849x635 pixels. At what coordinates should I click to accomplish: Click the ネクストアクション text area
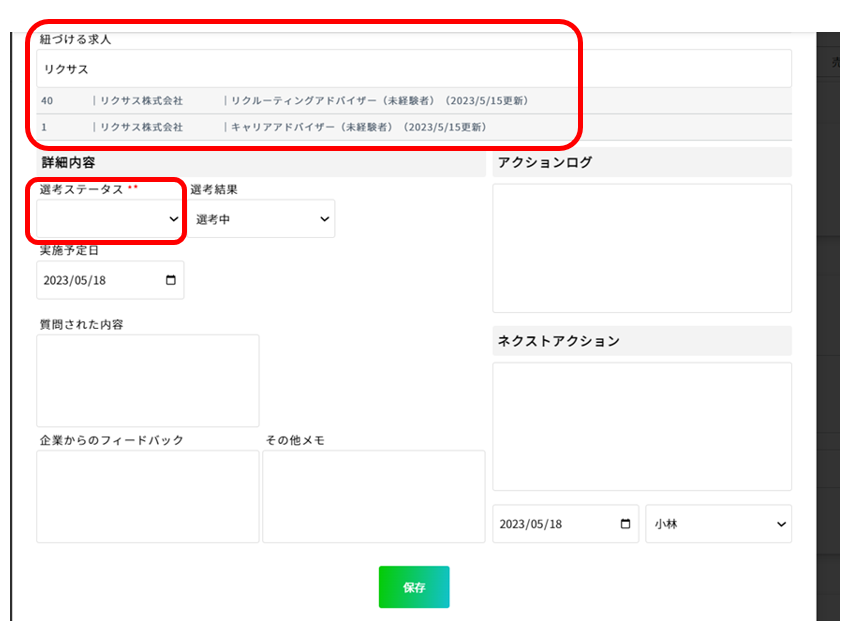point(642,427)
